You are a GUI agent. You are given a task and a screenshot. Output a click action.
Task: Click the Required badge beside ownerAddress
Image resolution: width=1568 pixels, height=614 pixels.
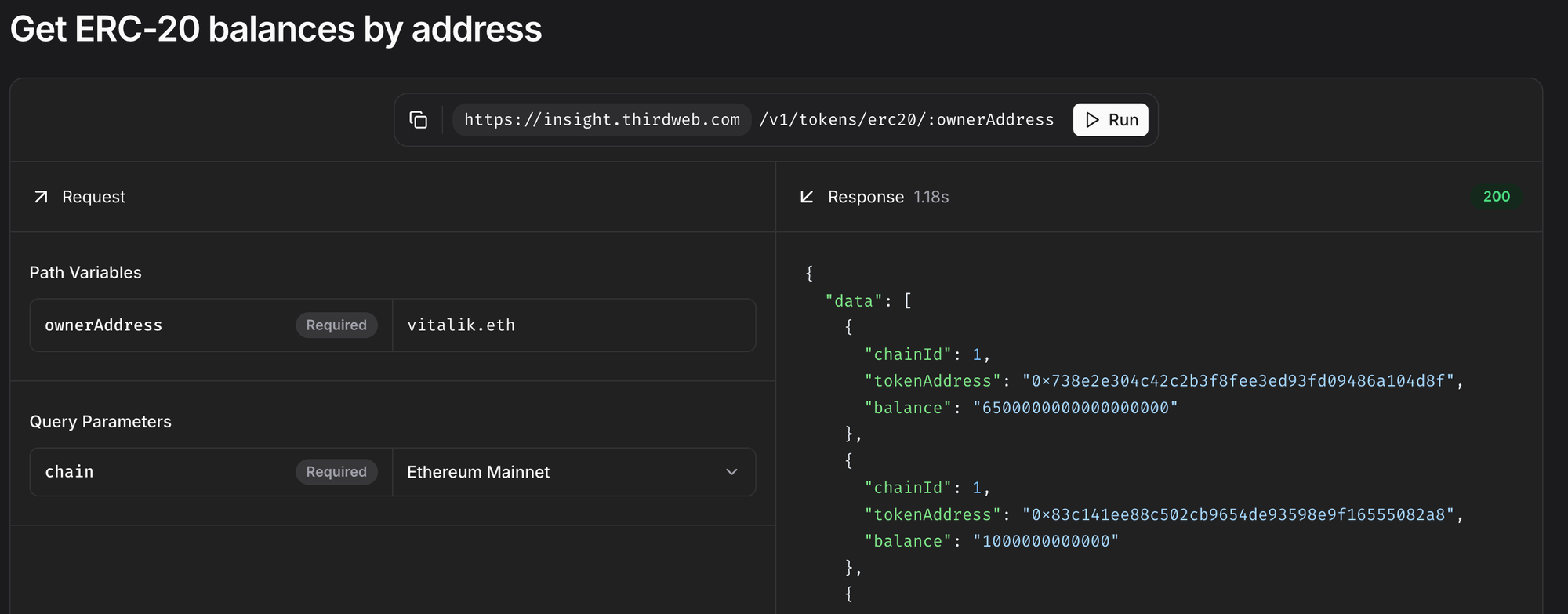click(x=336, y=325)
